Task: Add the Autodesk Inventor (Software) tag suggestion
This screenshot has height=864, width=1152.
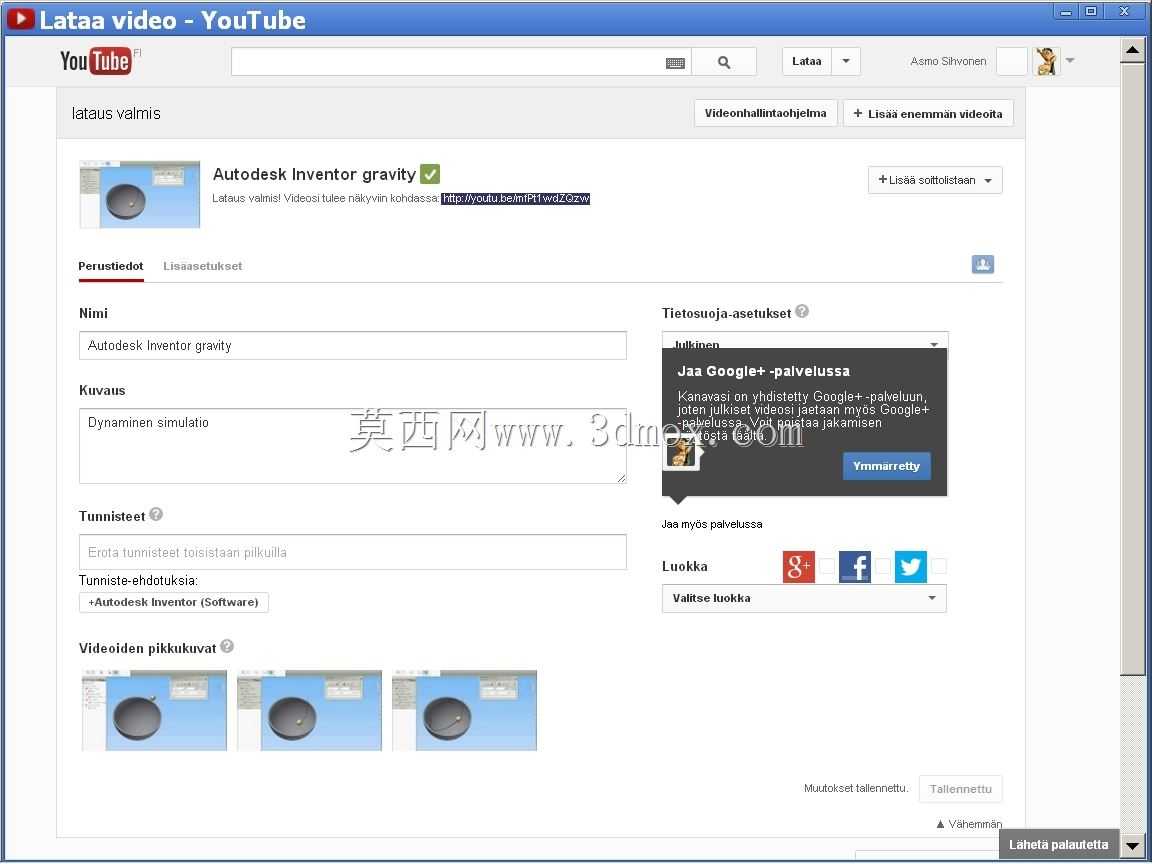Action: [x=173, y=602]
